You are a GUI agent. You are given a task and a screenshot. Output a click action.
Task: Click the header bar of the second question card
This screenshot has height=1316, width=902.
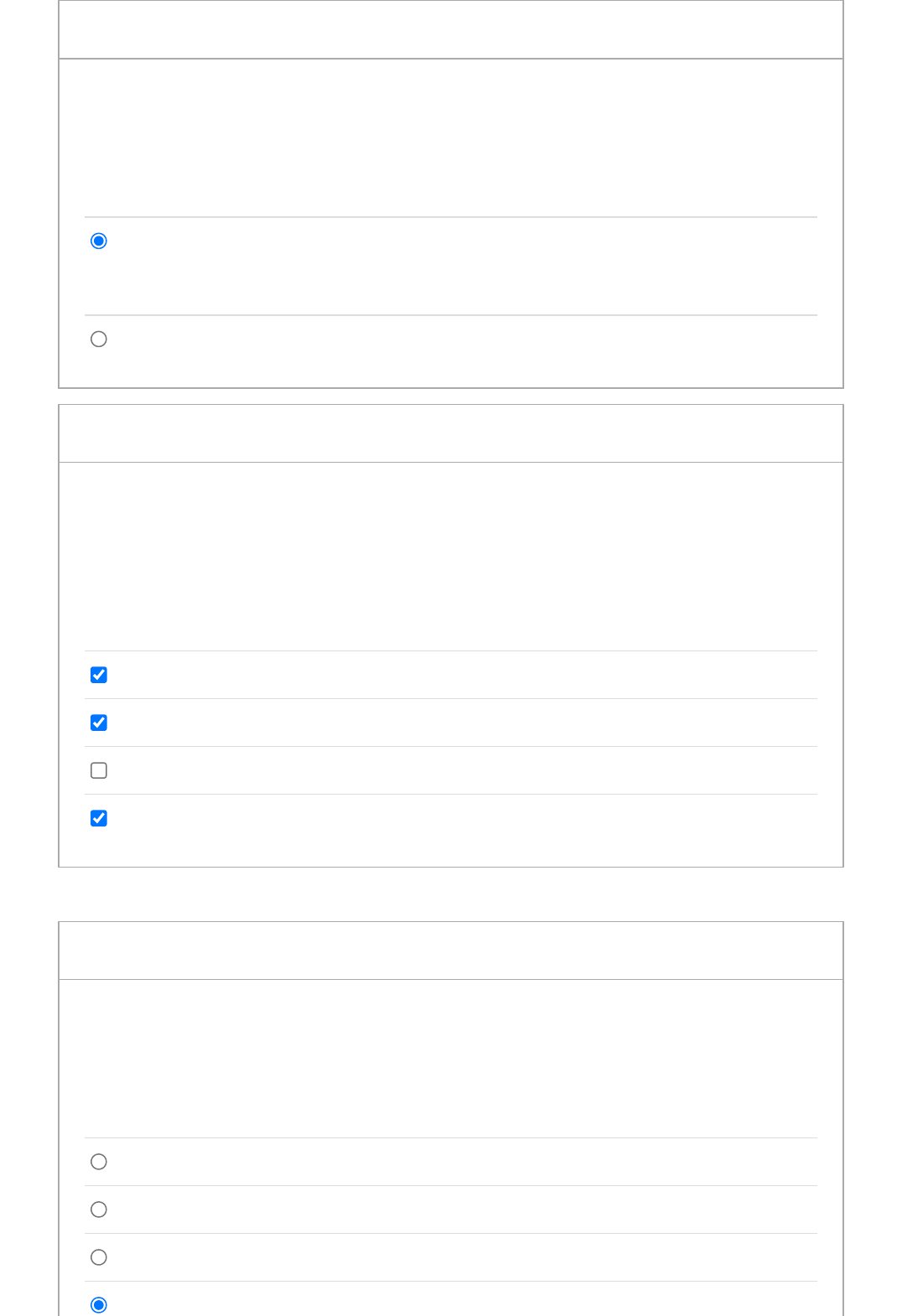451,433
